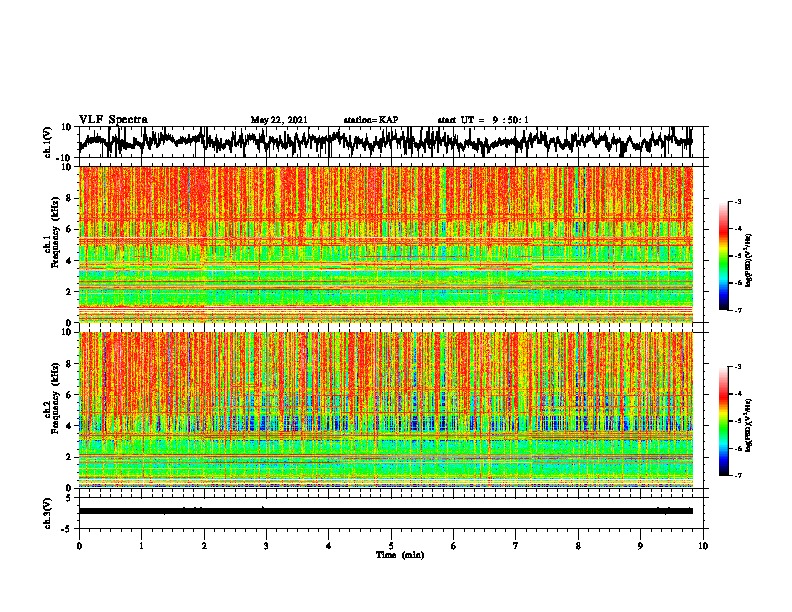792x612 pixels.
Task: Click the ch.1 spectrogram color scale bar
Action: tap(723, 256)
